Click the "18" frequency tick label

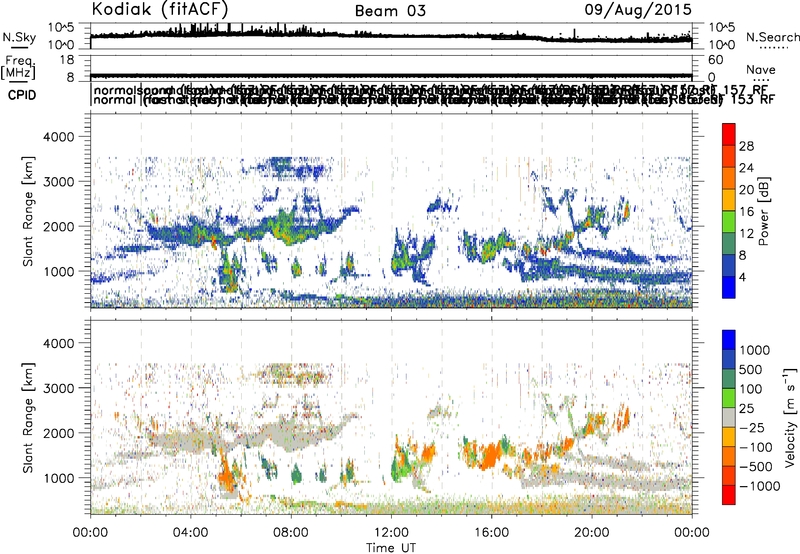coord(67,60)
